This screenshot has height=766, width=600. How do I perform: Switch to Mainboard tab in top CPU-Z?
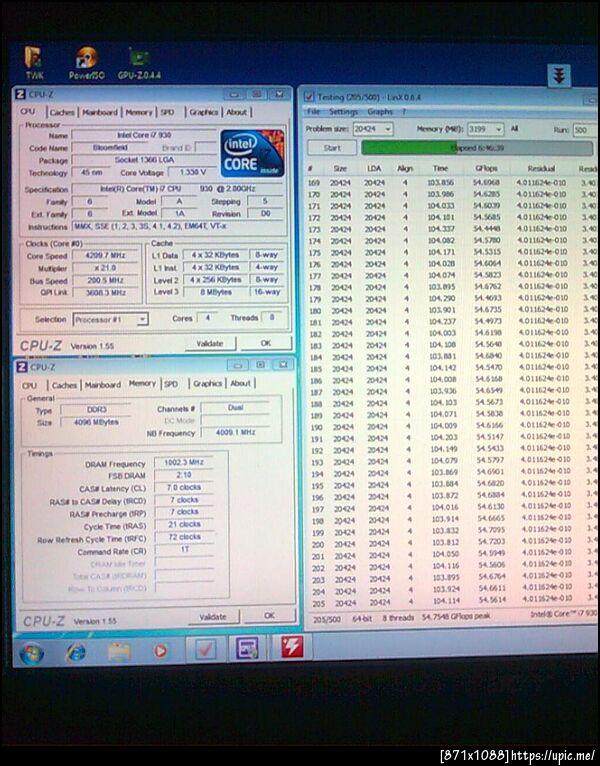pyautogui.click(x=100, y=112)
